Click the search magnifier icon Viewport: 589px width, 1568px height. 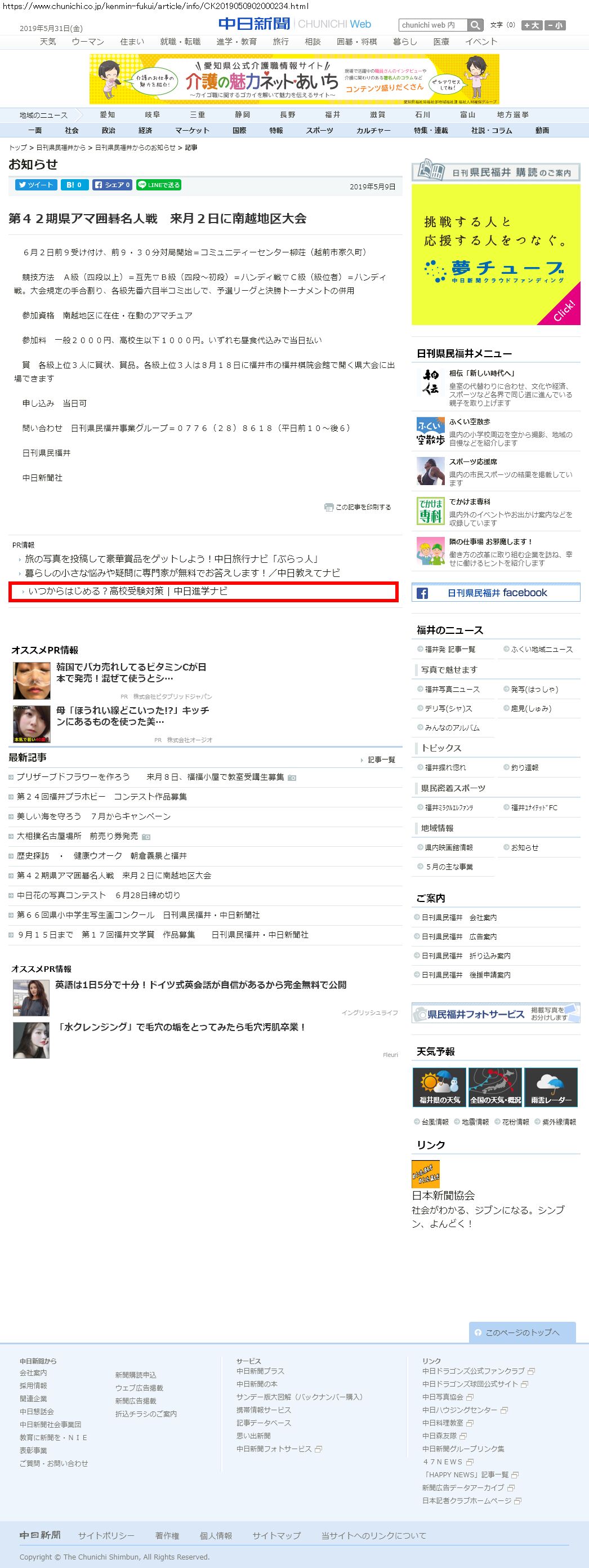tap(476, 25)
